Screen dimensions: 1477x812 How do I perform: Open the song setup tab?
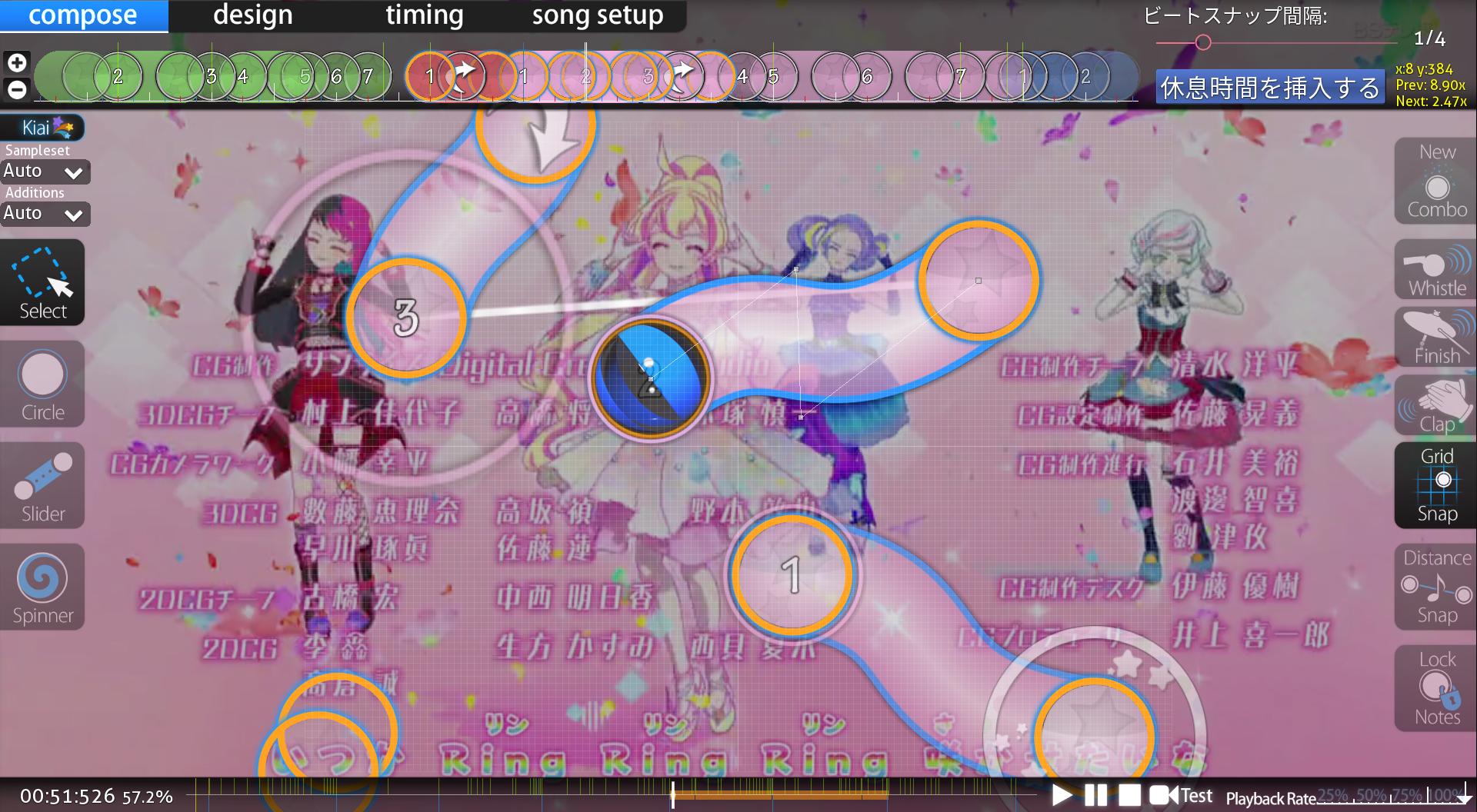coord(597,15)
